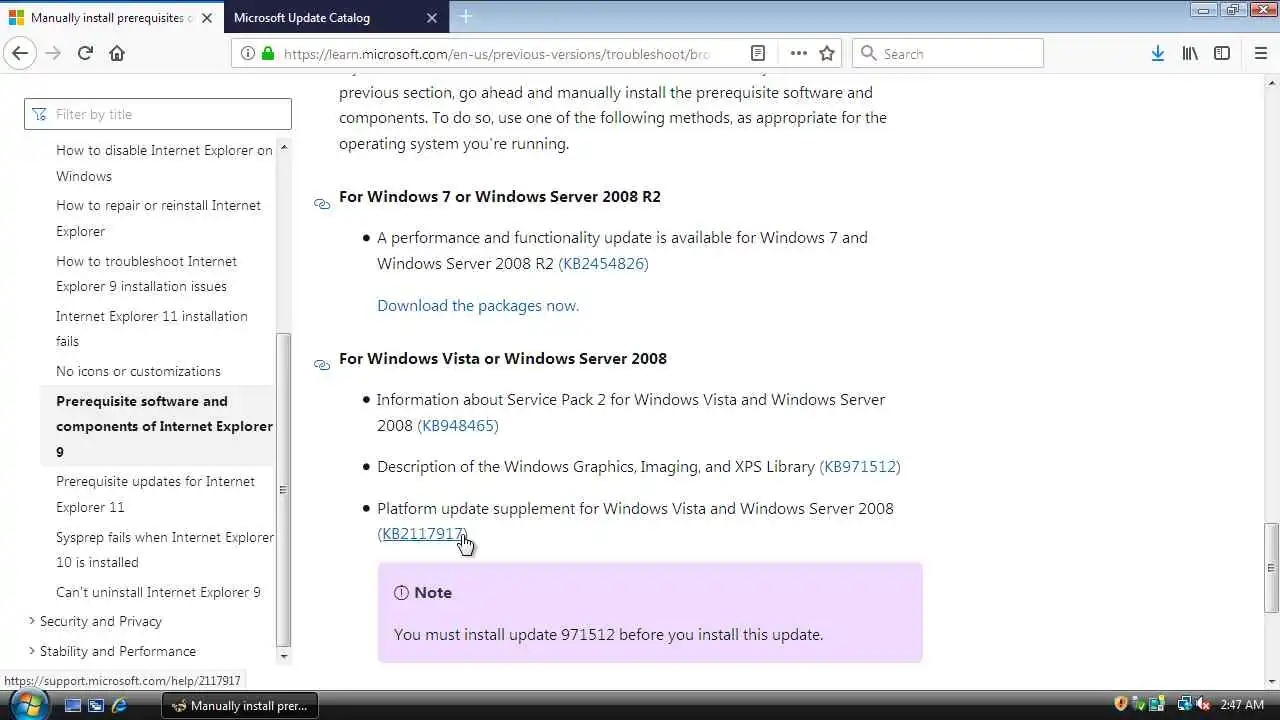Open How to disable Internet Explorer on Windows
The width and height of the screenshot is (1280, 720).
click(x=164, y=163)
